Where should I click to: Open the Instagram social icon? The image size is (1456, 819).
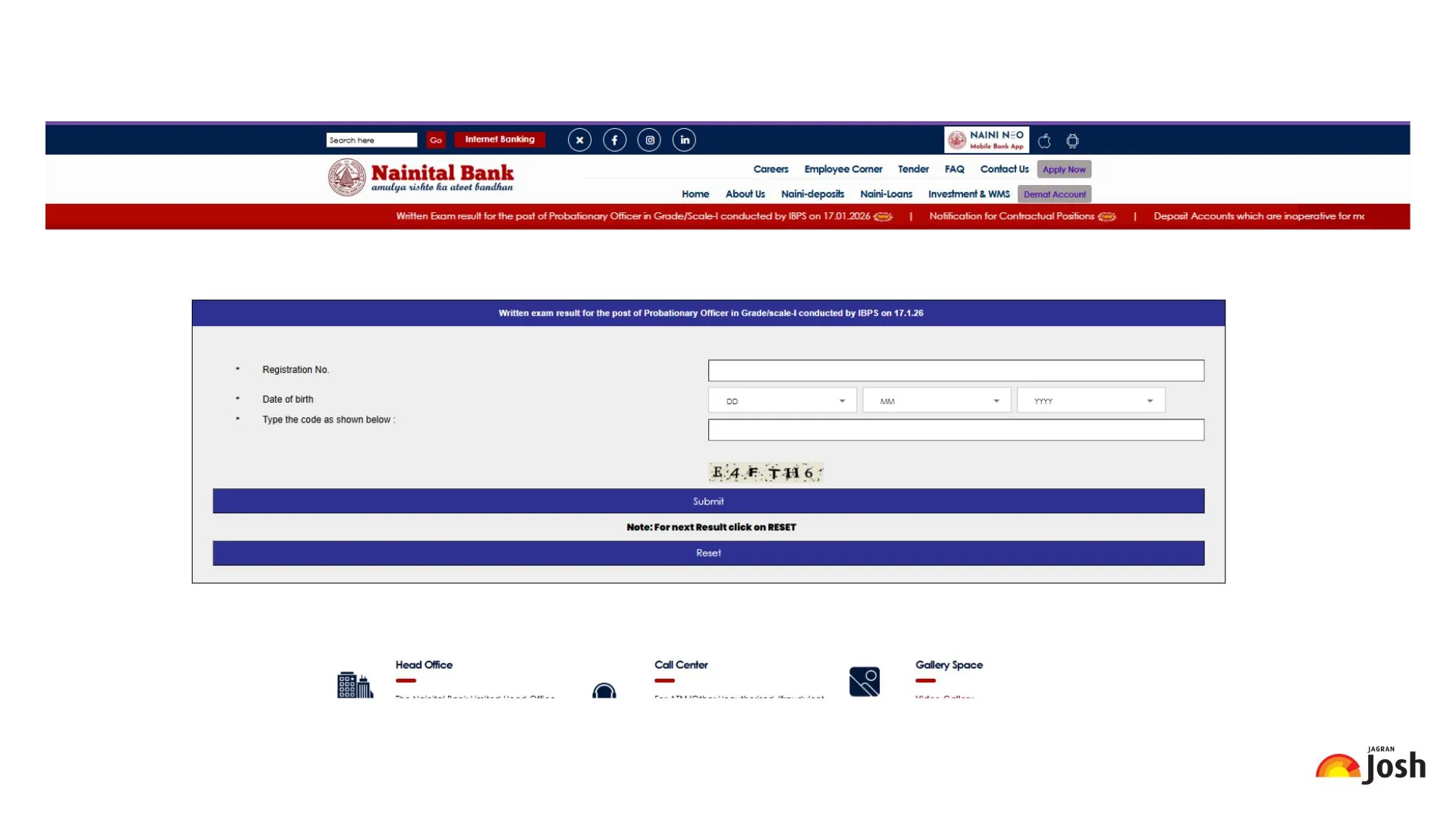tap(649, 140)
